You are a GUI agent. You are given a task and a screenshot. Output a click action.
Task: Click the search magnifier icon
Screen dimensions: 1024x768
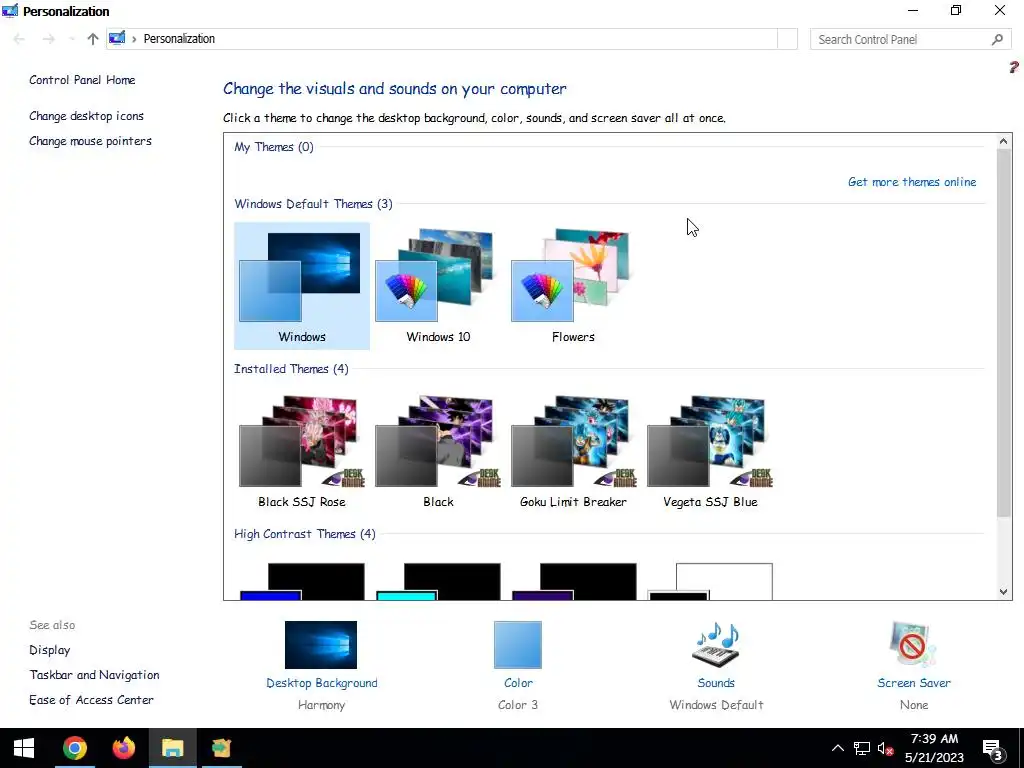(x=997, y=39)
